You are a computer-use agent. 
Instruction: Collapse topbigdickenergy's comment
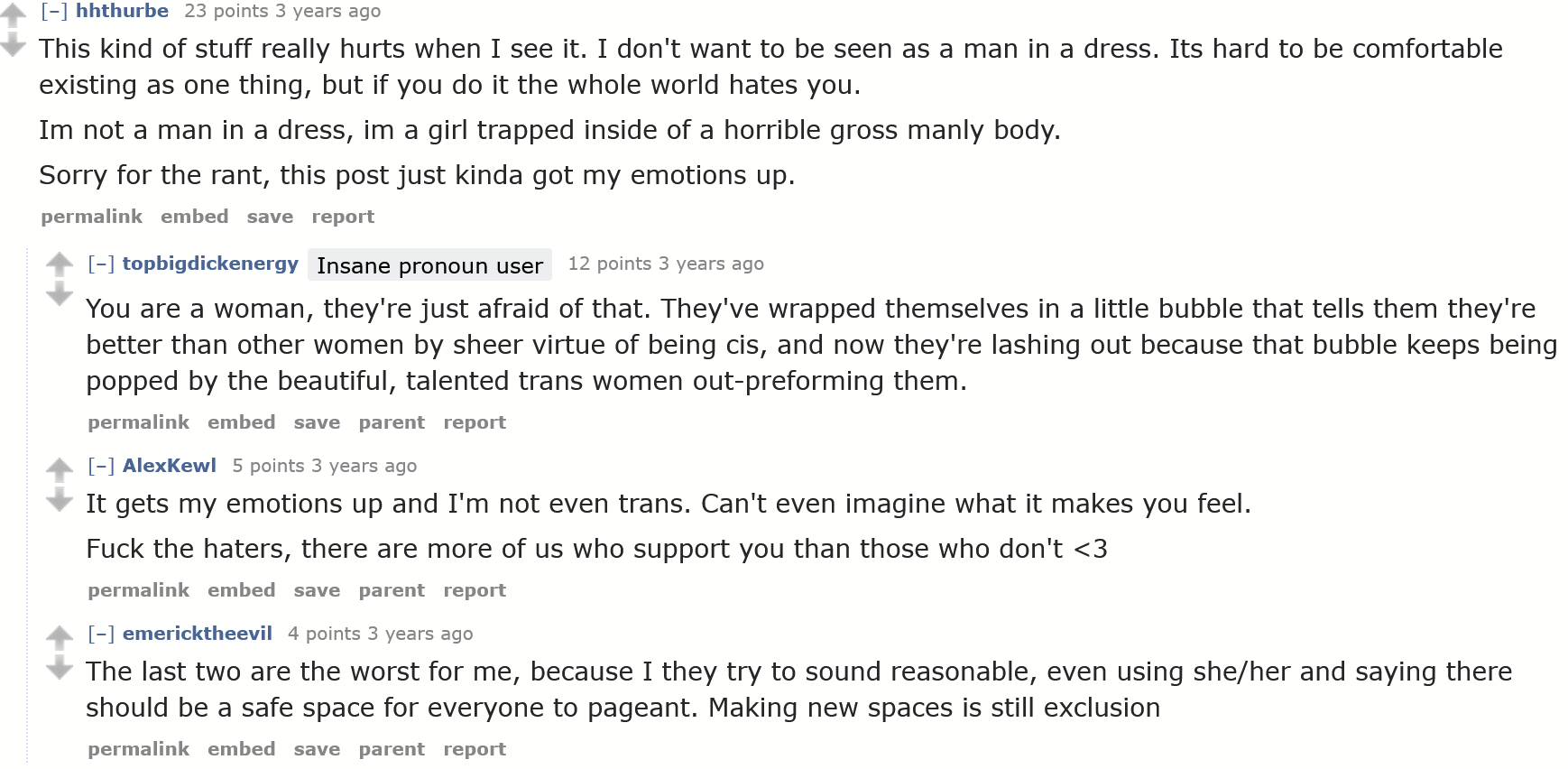[101, 264]
